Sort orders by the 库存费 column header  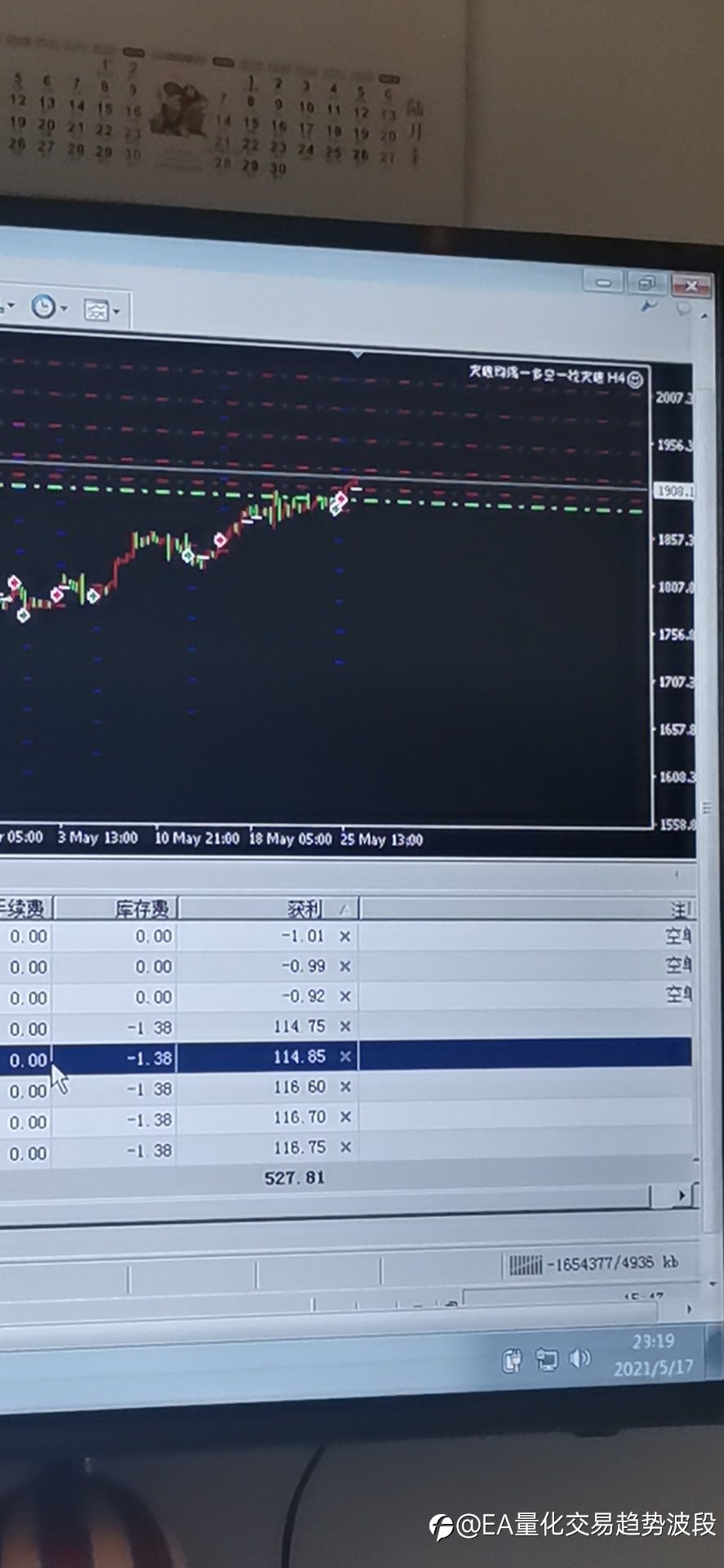coord(115,908)
